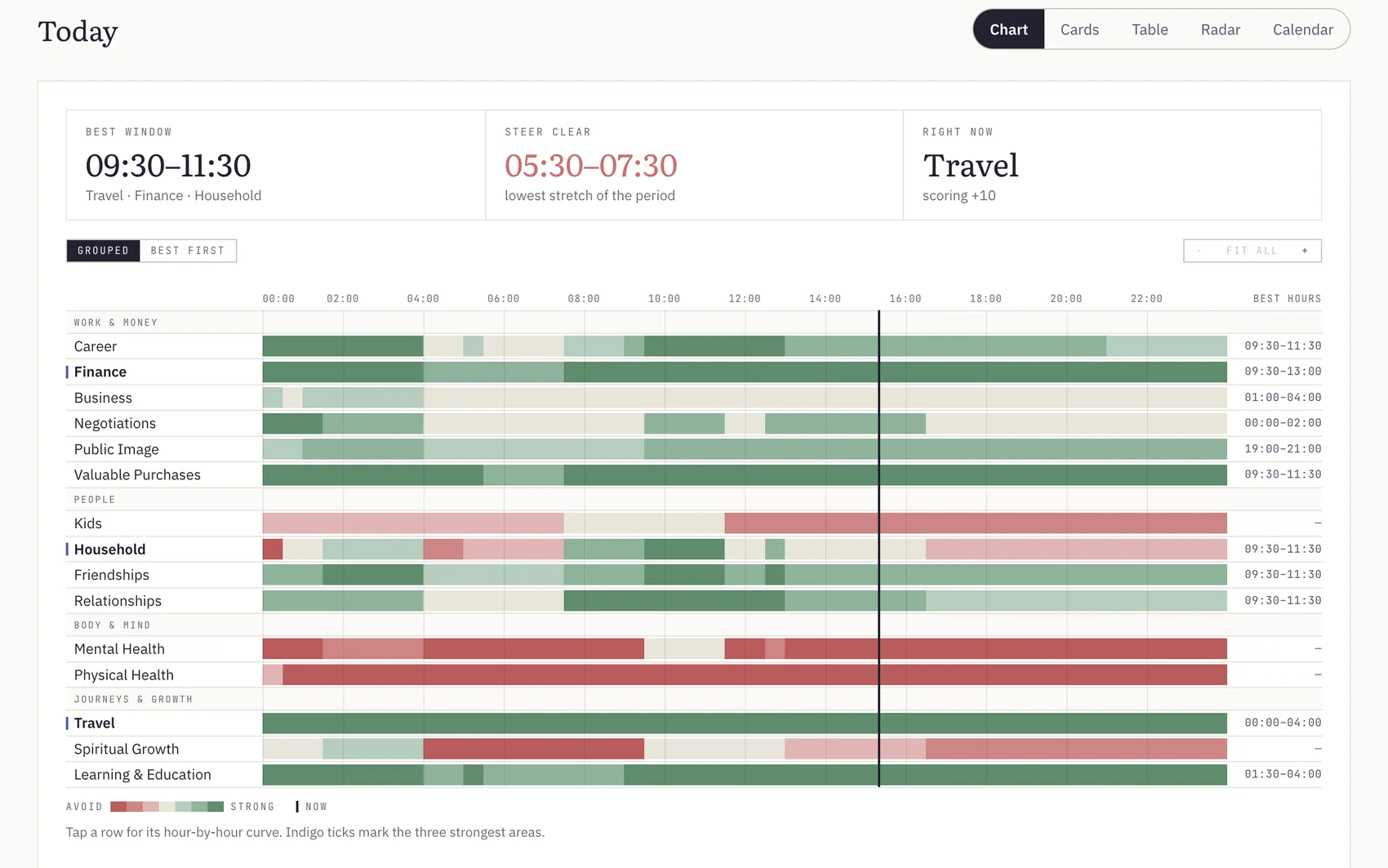
Task: Open the Relationships row
Action: 694,600
